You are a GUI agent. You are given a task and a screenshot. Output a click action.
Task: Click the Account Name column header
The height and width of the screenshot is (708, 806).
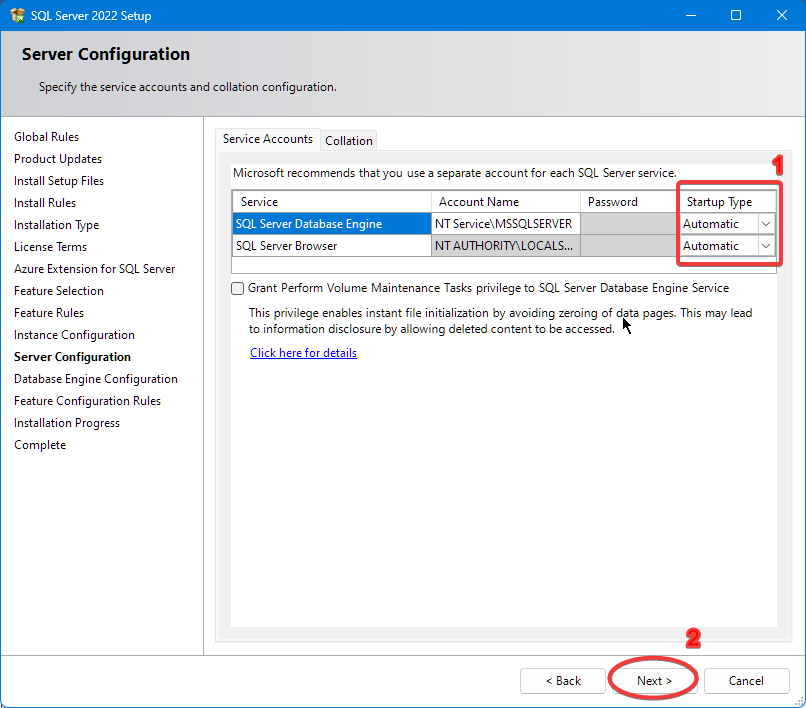[506, 202]
